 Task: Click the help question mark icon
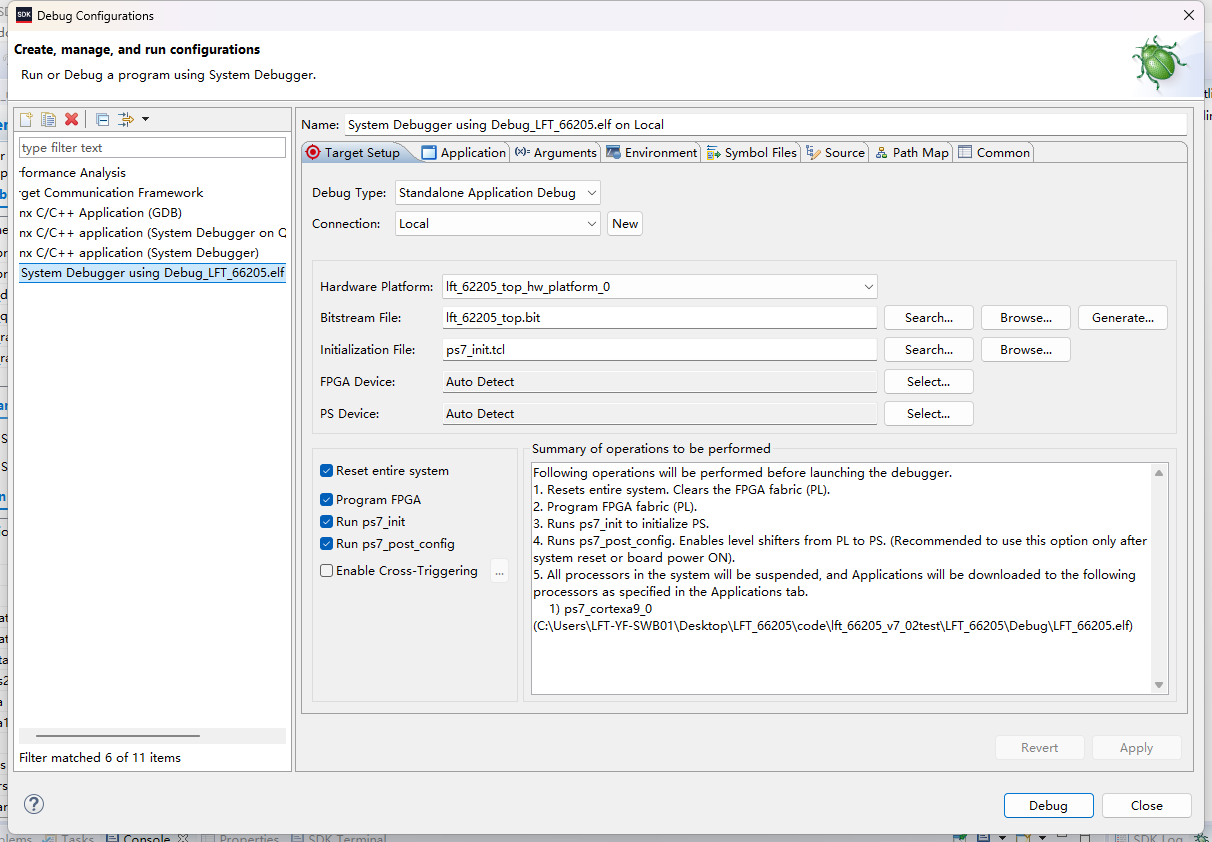[34, 804]
